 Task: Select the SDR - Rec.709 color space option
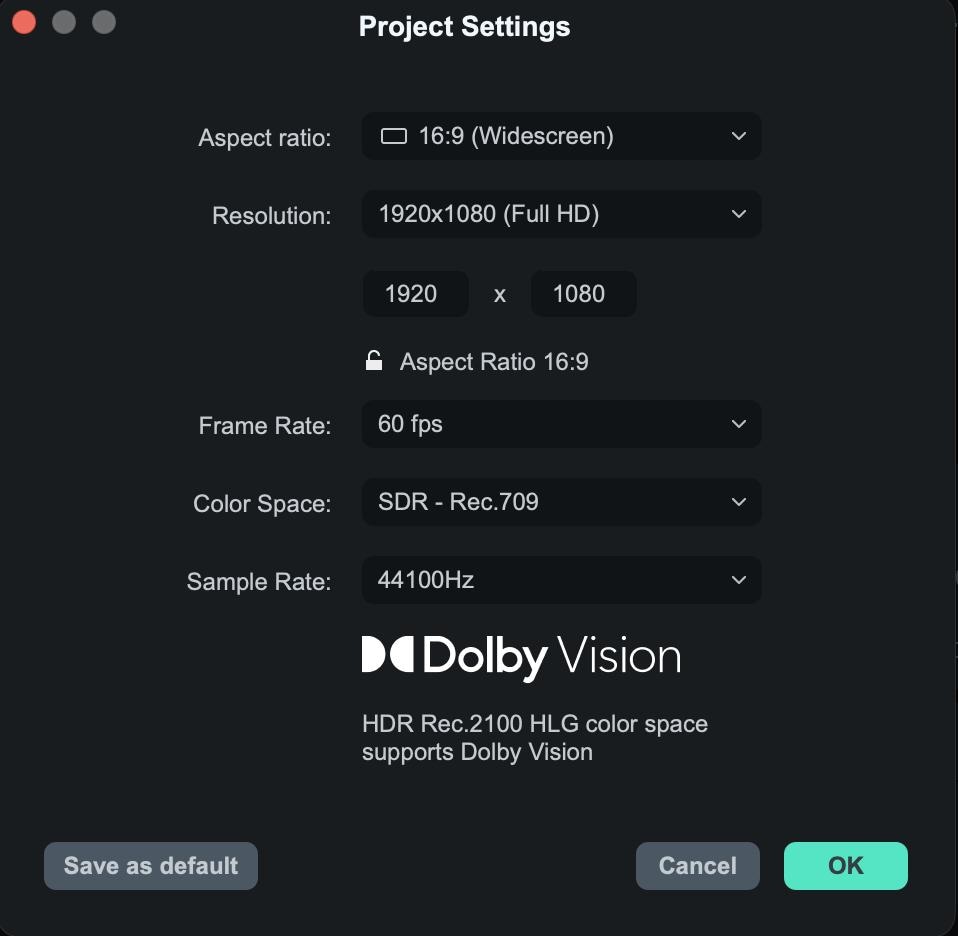pyautogui.click(x=560, y=502)
